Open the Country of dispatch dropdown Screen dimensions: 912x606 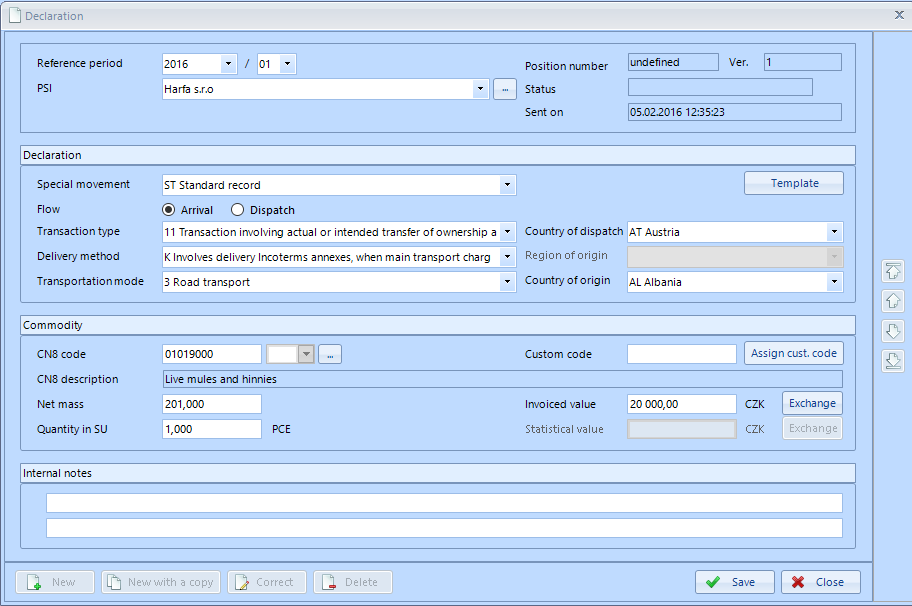pyautogui.click(x=834, y=232)
